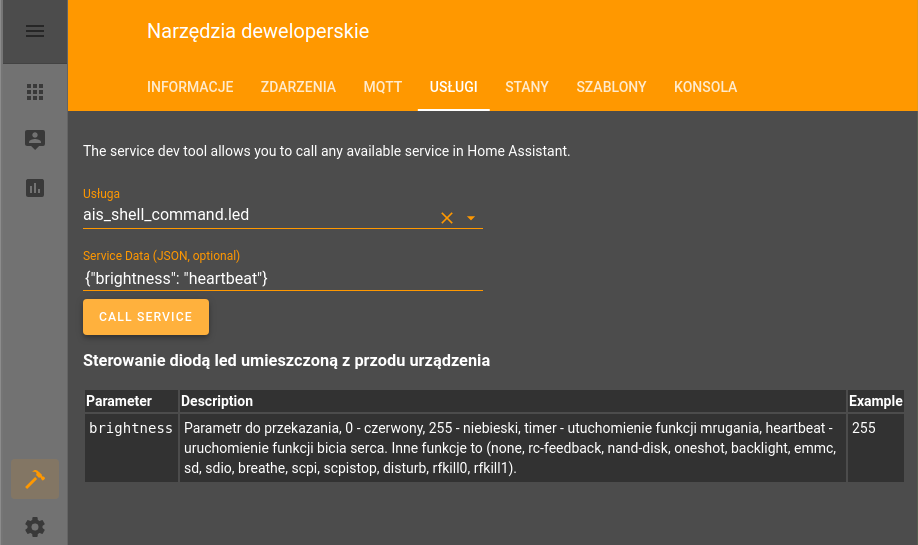Click the CALL SERVICE button

(x=146, y=317)
